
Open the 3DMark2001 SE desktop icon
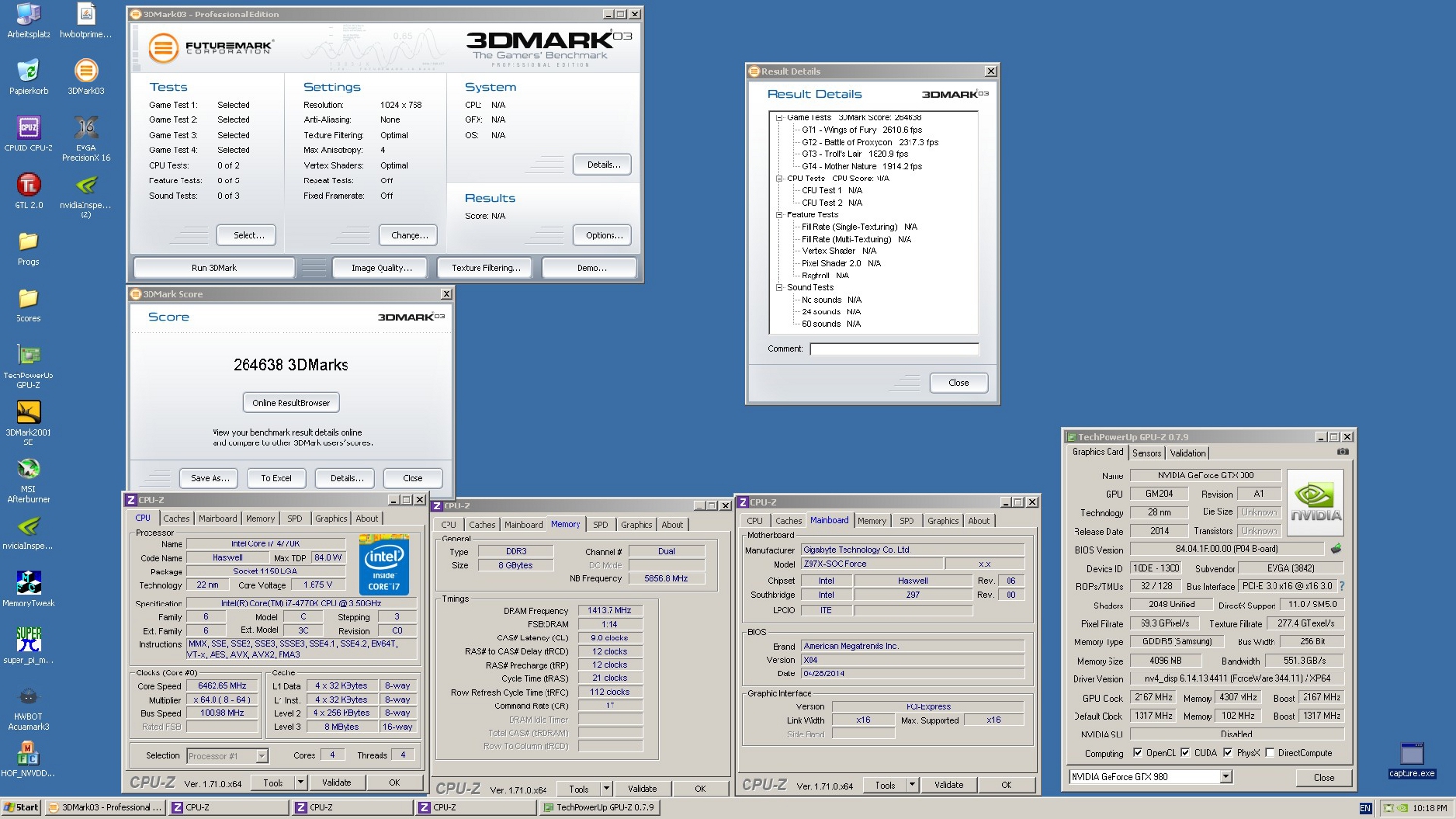(x=28, y=423)
